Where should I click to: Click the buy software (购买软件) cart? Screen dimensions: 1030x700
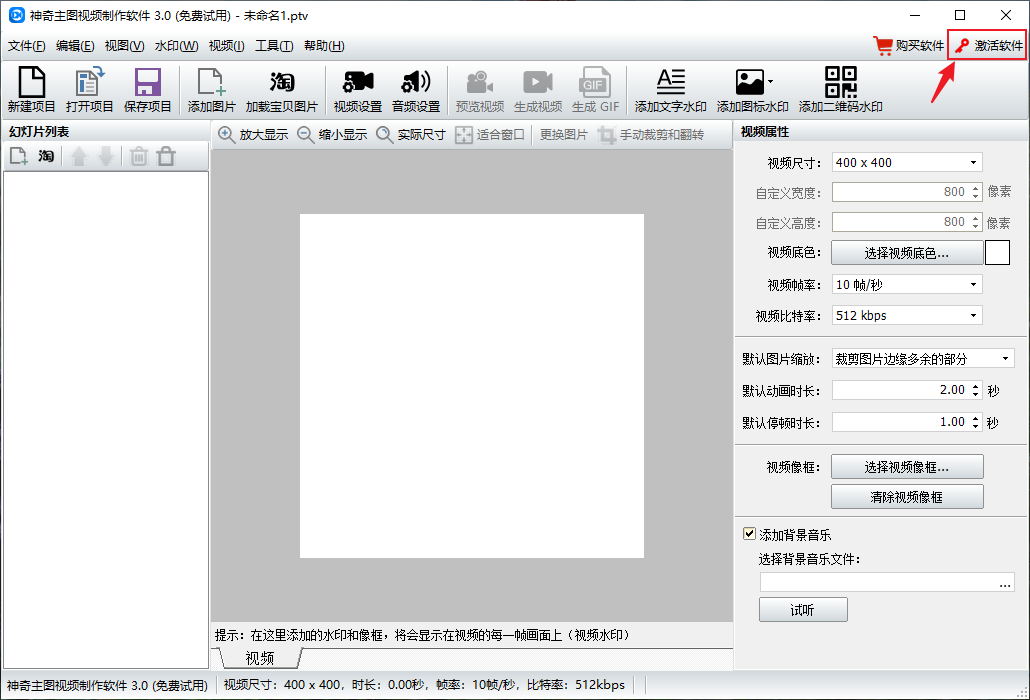[x=908, y=45]
